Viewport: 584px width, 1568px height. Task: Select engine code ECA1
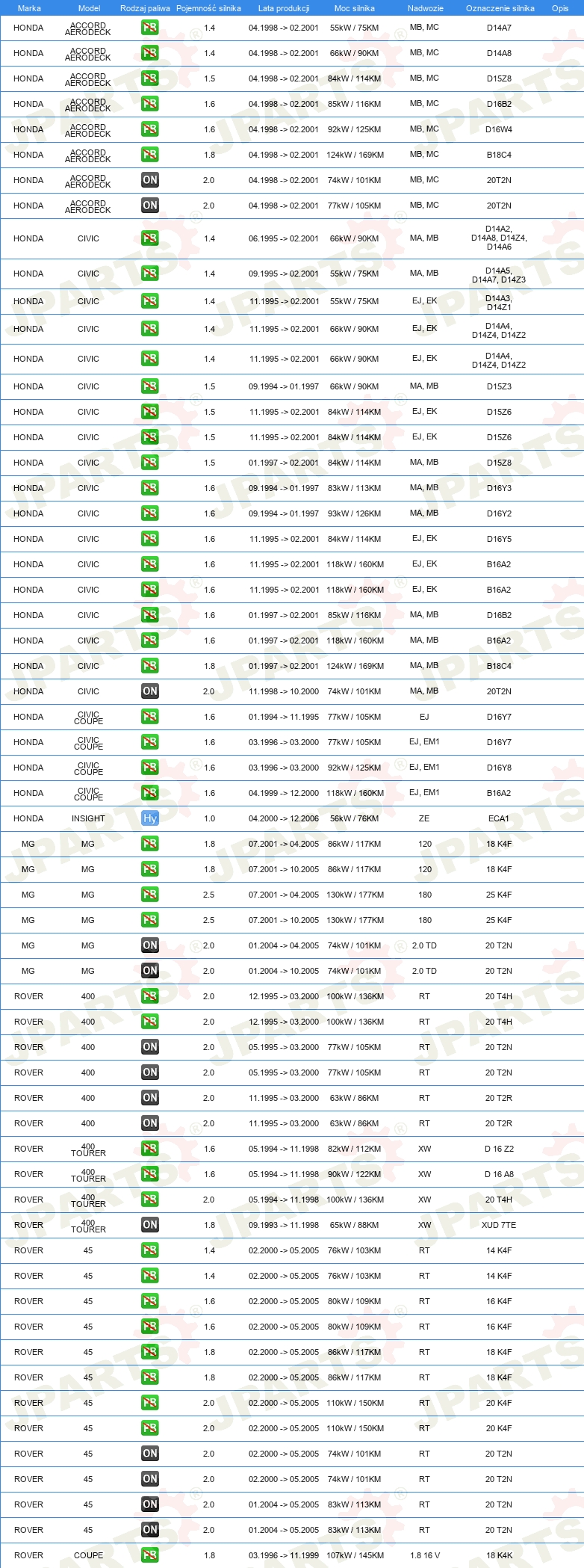(x=499, y=818)
